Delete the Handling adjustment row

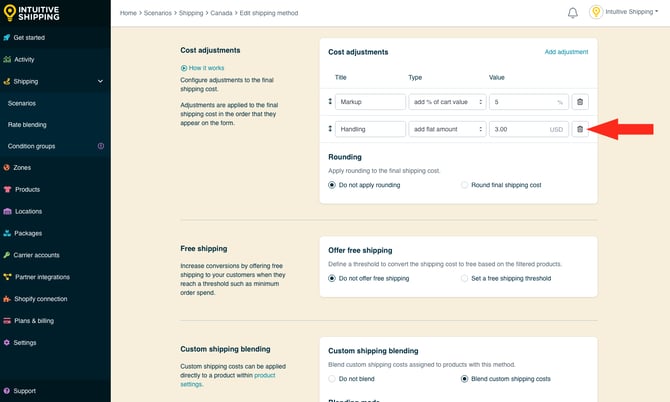(580, 129)
